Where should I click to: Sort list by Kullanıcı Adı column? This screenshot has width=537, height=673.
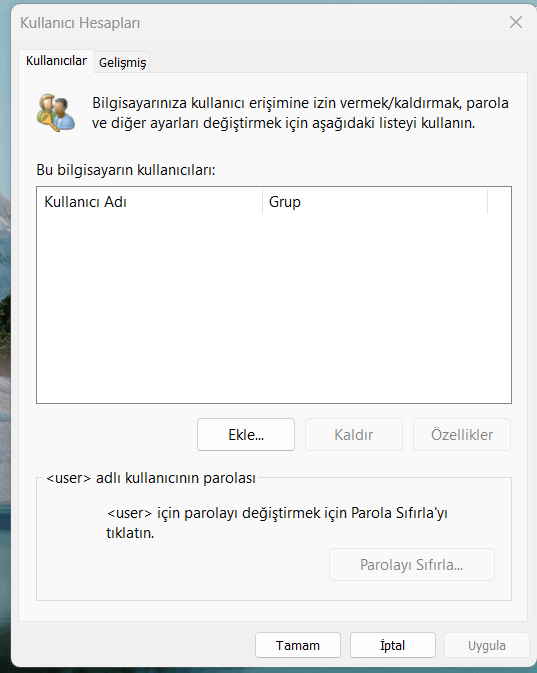[149, 202]
